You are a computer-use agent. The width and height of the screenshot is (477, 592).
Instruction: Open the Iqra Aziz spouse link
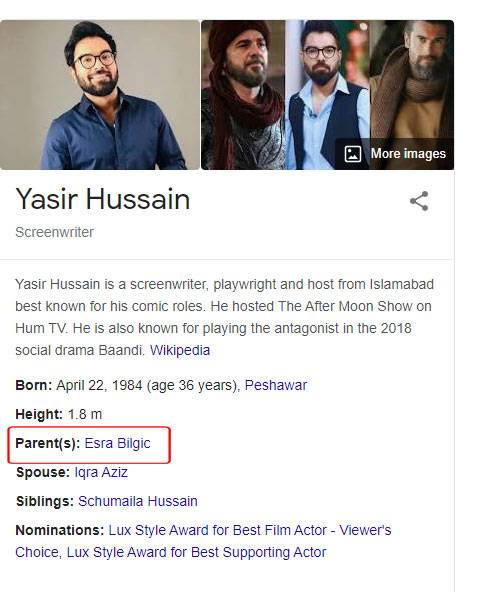(101, 472)
